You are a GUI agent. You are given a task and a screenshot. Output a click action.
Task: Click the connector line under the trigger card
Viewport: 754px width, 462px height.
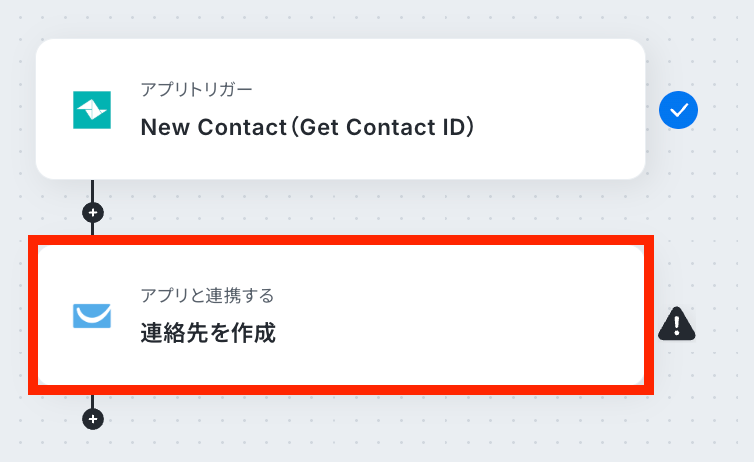pyautogui.click(x=93, y=191)
